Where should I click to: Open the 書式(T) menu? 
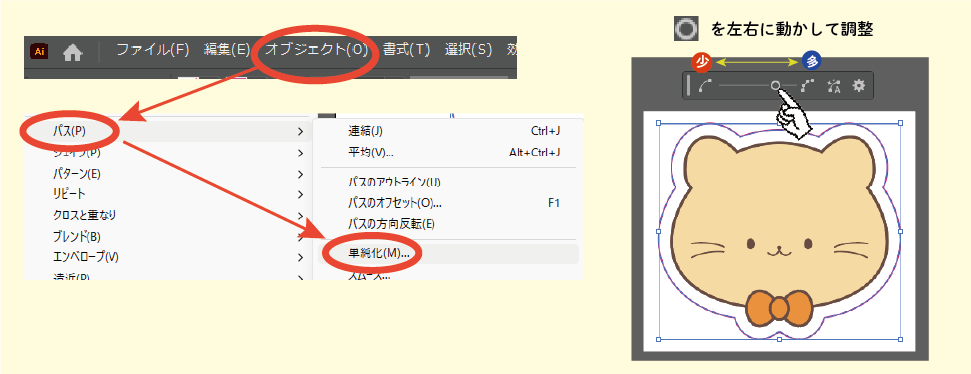coord(406,50)
